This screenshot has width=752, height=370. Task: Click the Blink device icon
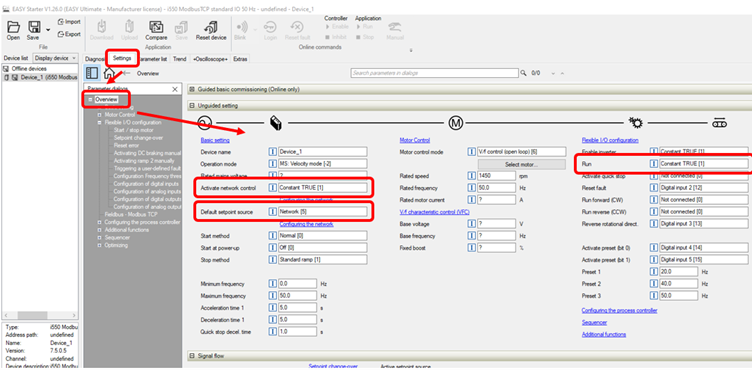click(x=242, y=30)
